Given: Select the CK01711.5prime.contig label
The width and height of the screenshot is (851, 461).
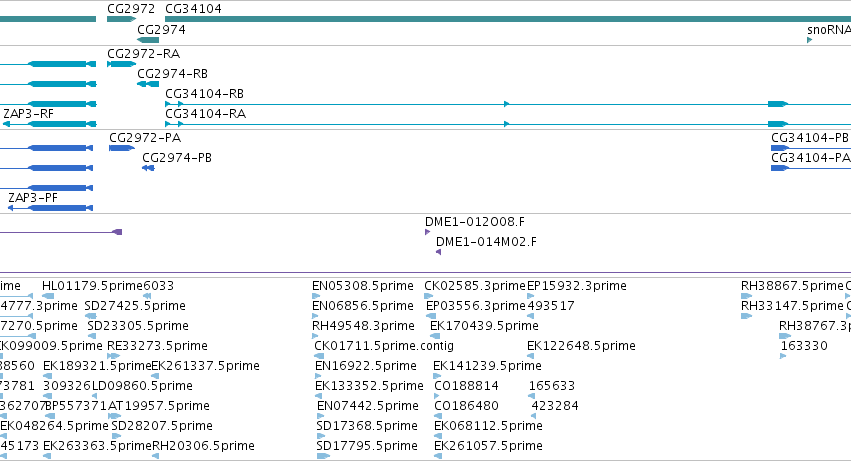Looking at the screenshot, I should (x=384, y=346).
